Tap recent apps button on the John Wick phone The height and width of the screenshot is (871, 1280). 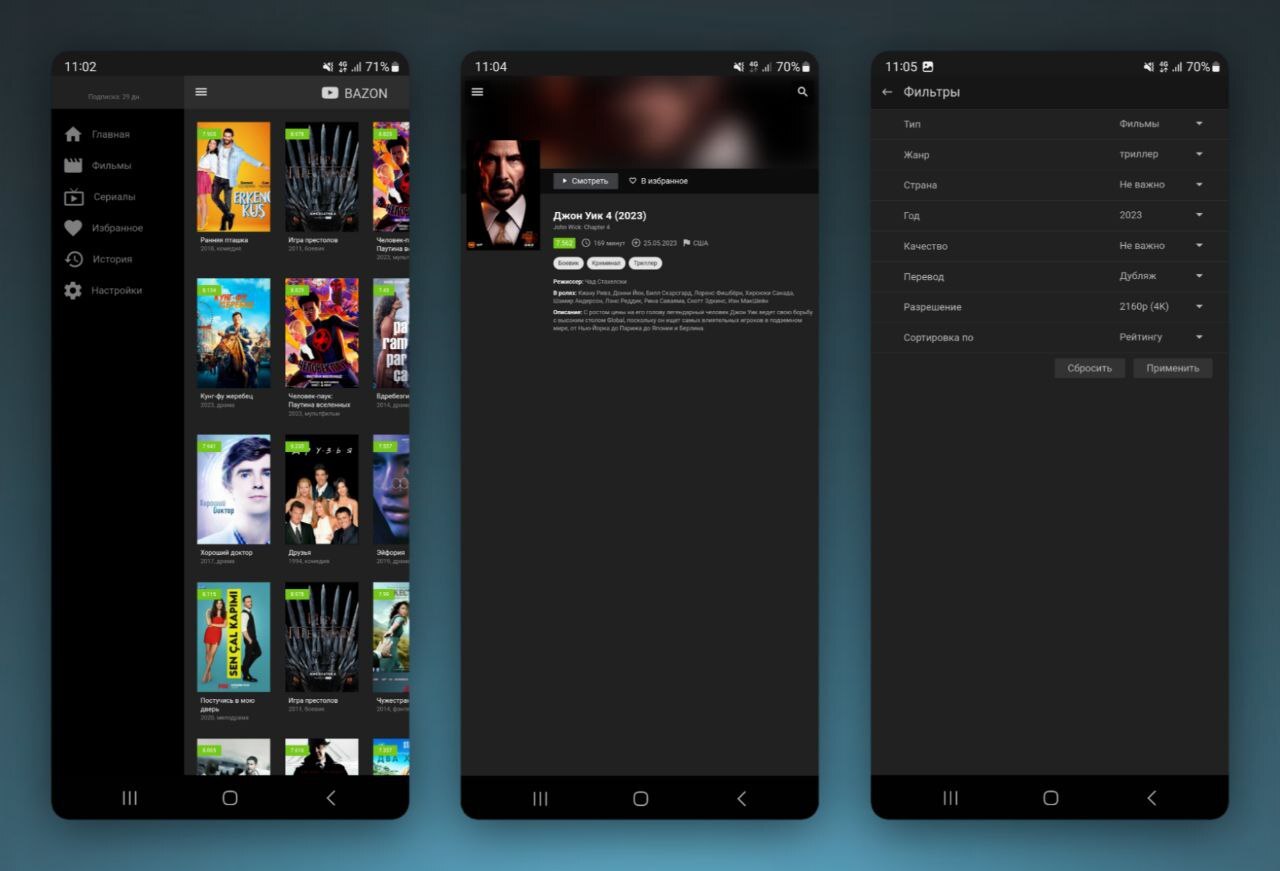tap(540, 798)
